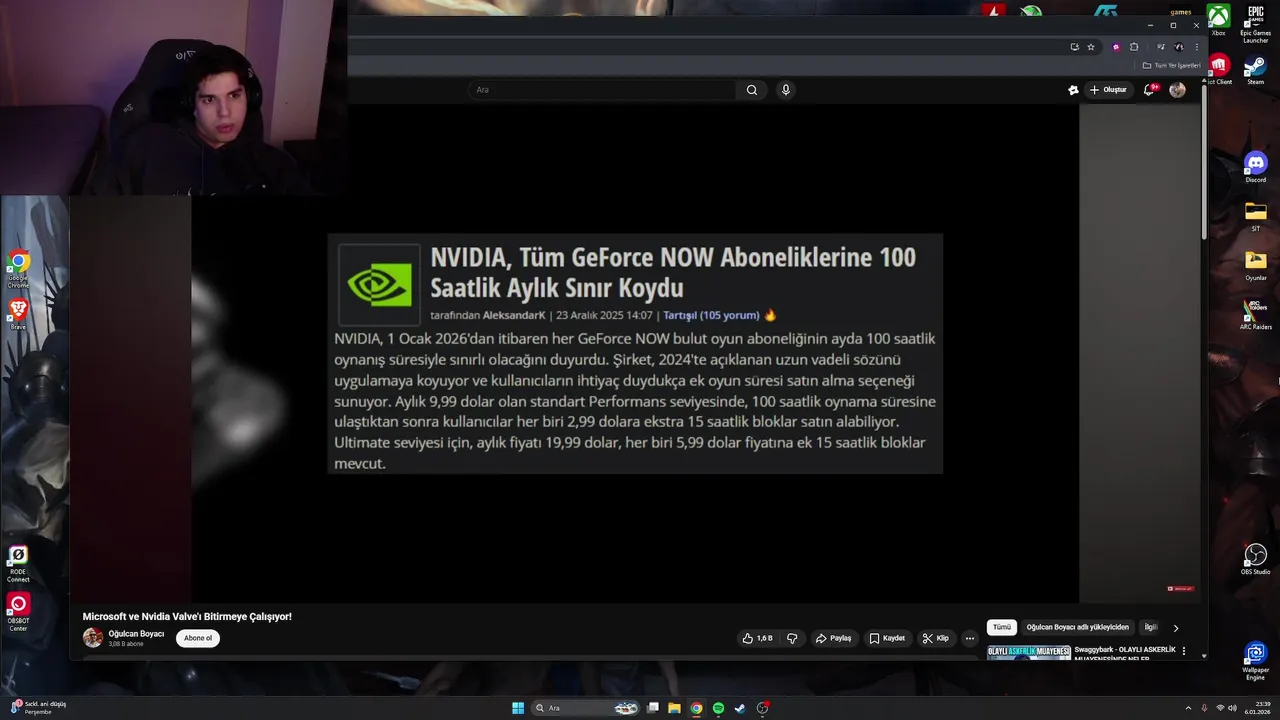Click the taskbar Ara search box

tap(587, 708)
